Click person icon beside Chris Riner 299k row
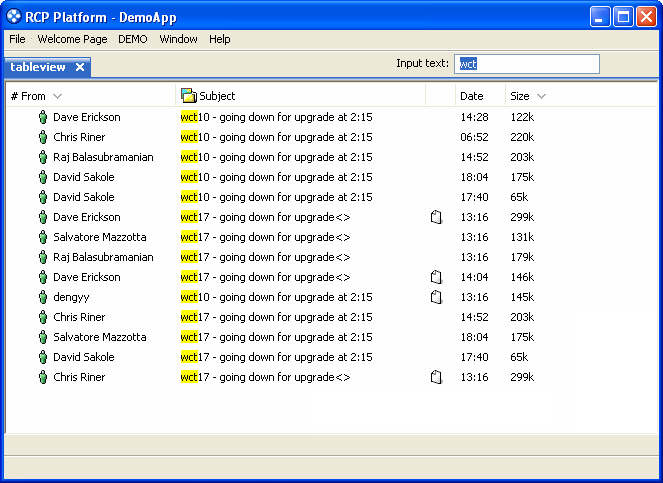Image resolution: width=663 pixels, height=483 pixels. [43, 377]
